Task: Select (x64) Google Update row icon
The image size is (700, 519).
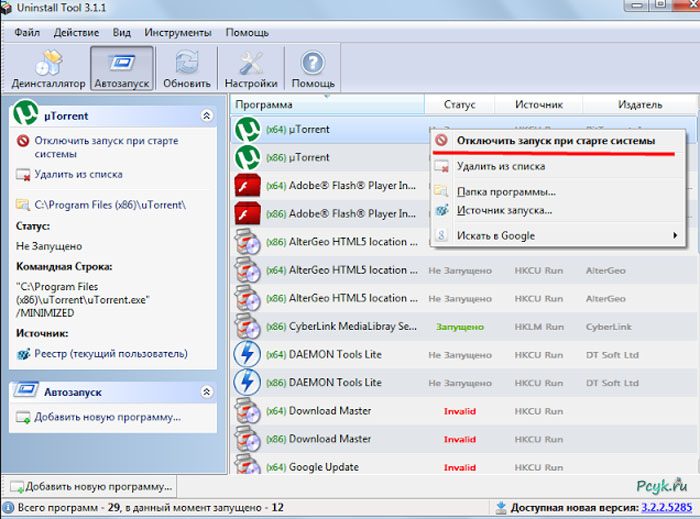Action: click(x=247, y=465)
